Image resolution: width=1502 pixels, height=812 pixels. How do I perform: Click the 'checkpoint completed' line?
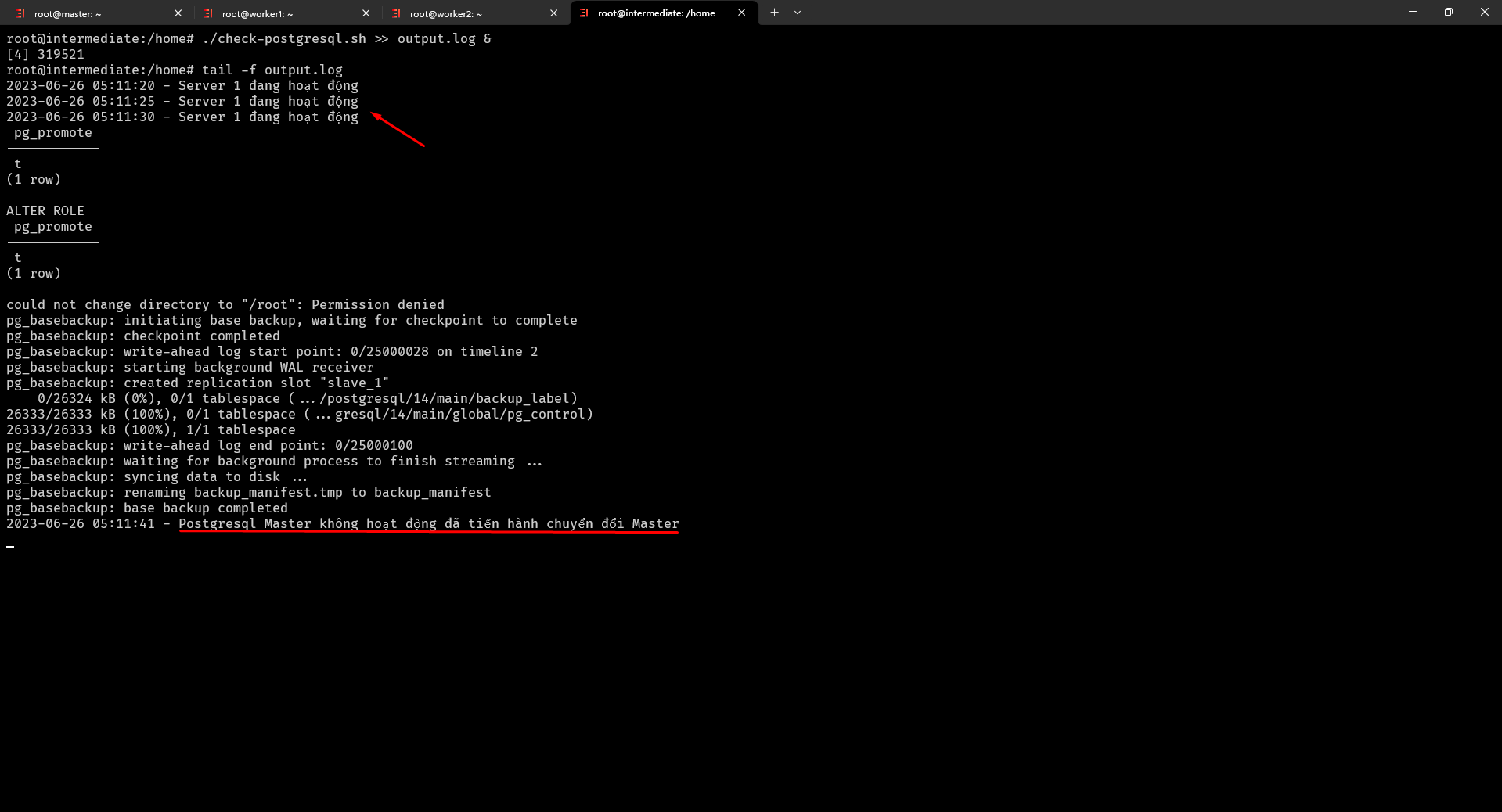tap(143, 336)
